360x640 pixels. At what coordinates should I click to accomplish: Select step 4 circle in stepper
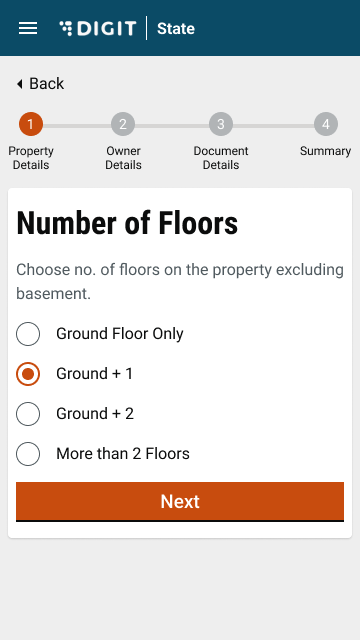point(326,124)
